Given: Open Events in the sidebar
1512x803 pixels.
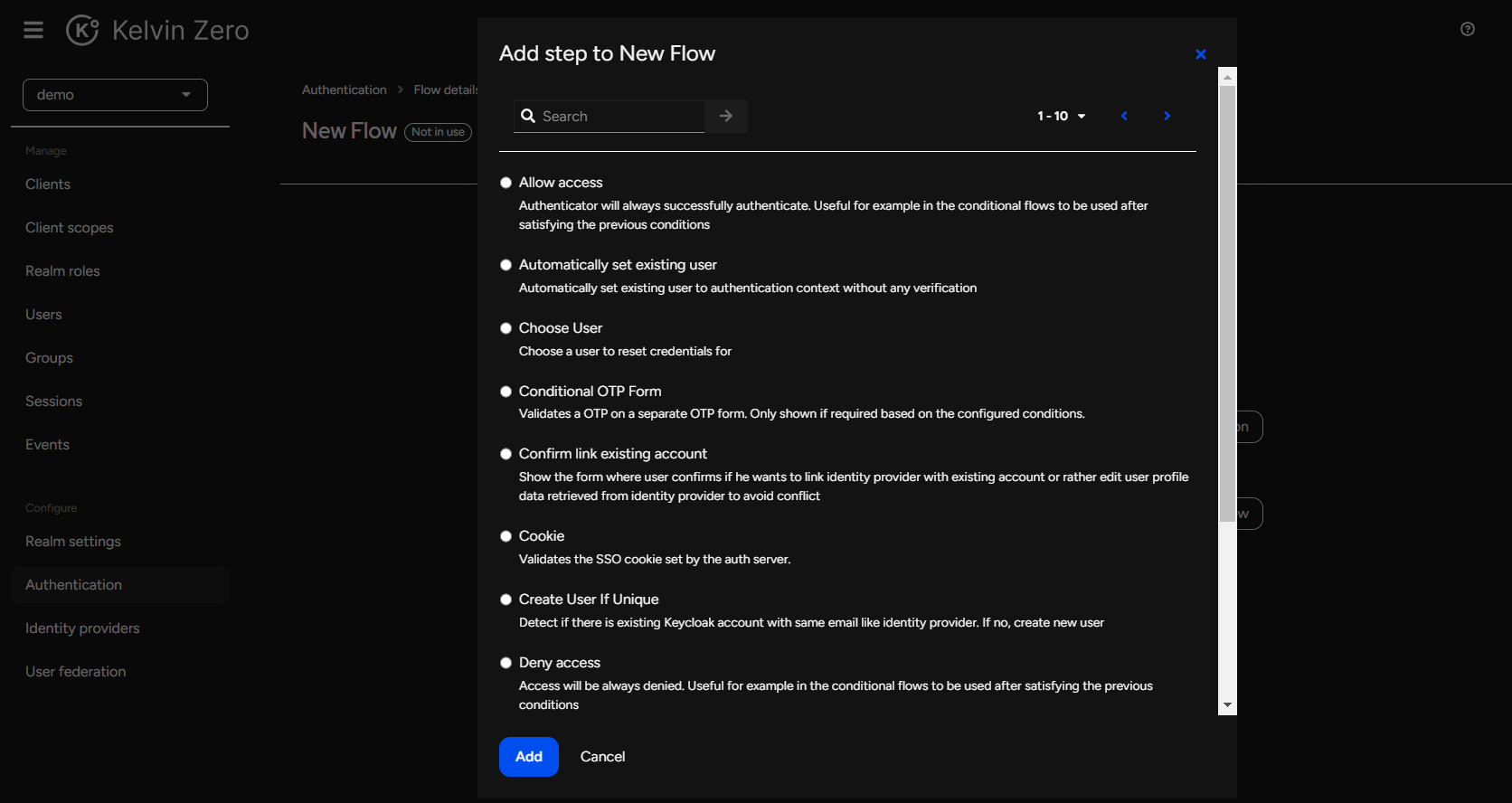Looking at the screenshot, I should tap(47, 445).
